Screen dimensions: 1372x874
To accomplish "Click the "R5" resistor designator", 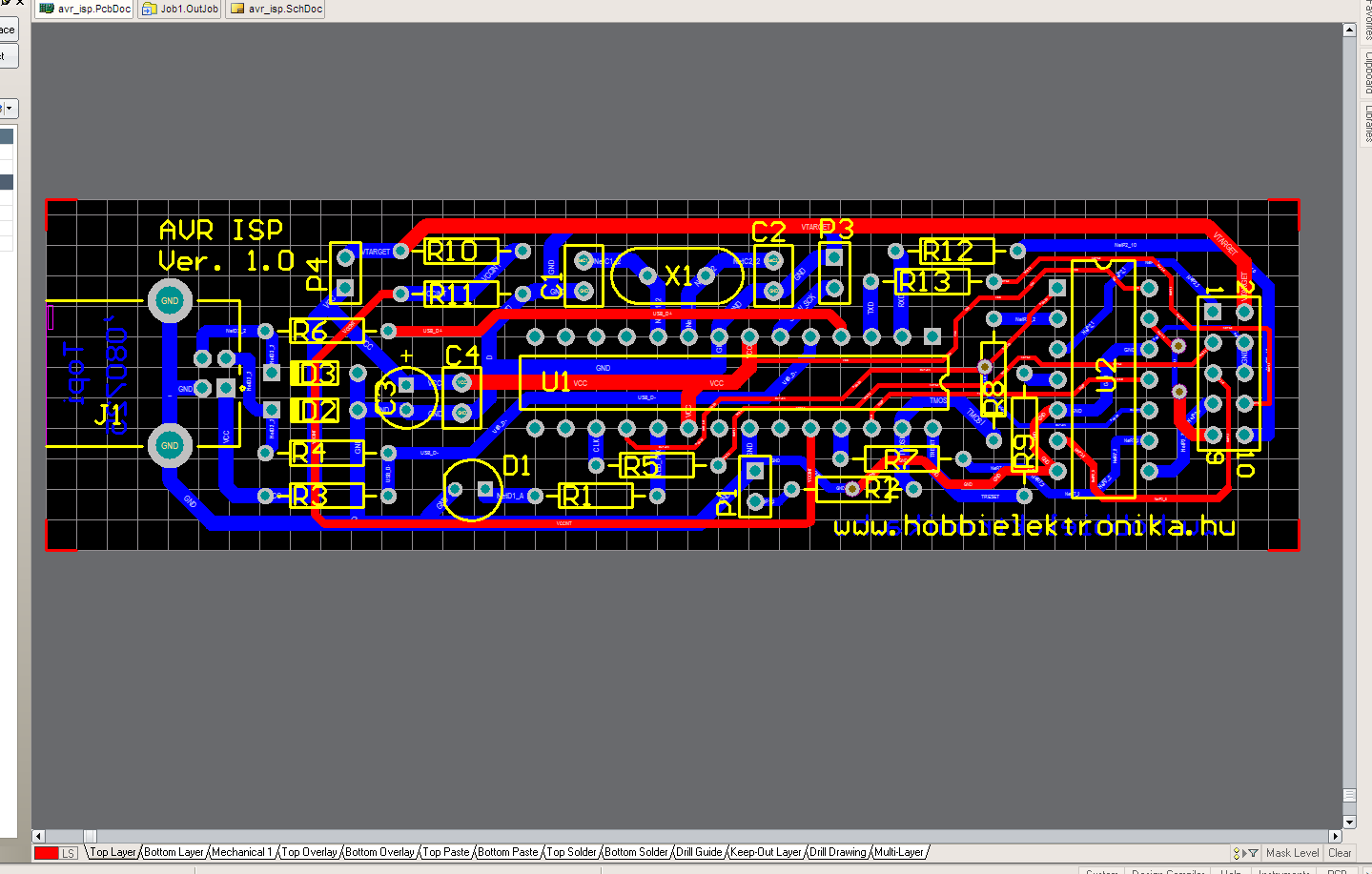I will coord(641,466).
